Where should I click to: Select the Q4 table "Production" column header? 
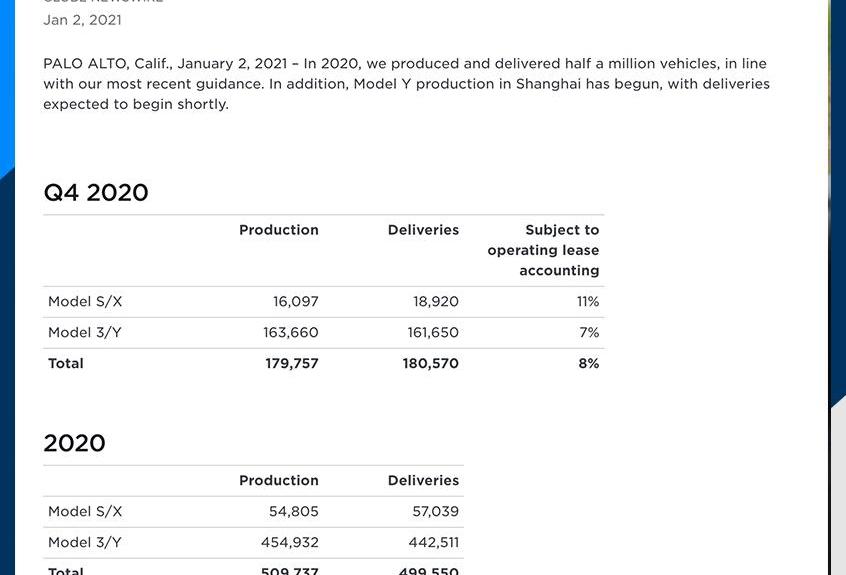pos(278,230)
